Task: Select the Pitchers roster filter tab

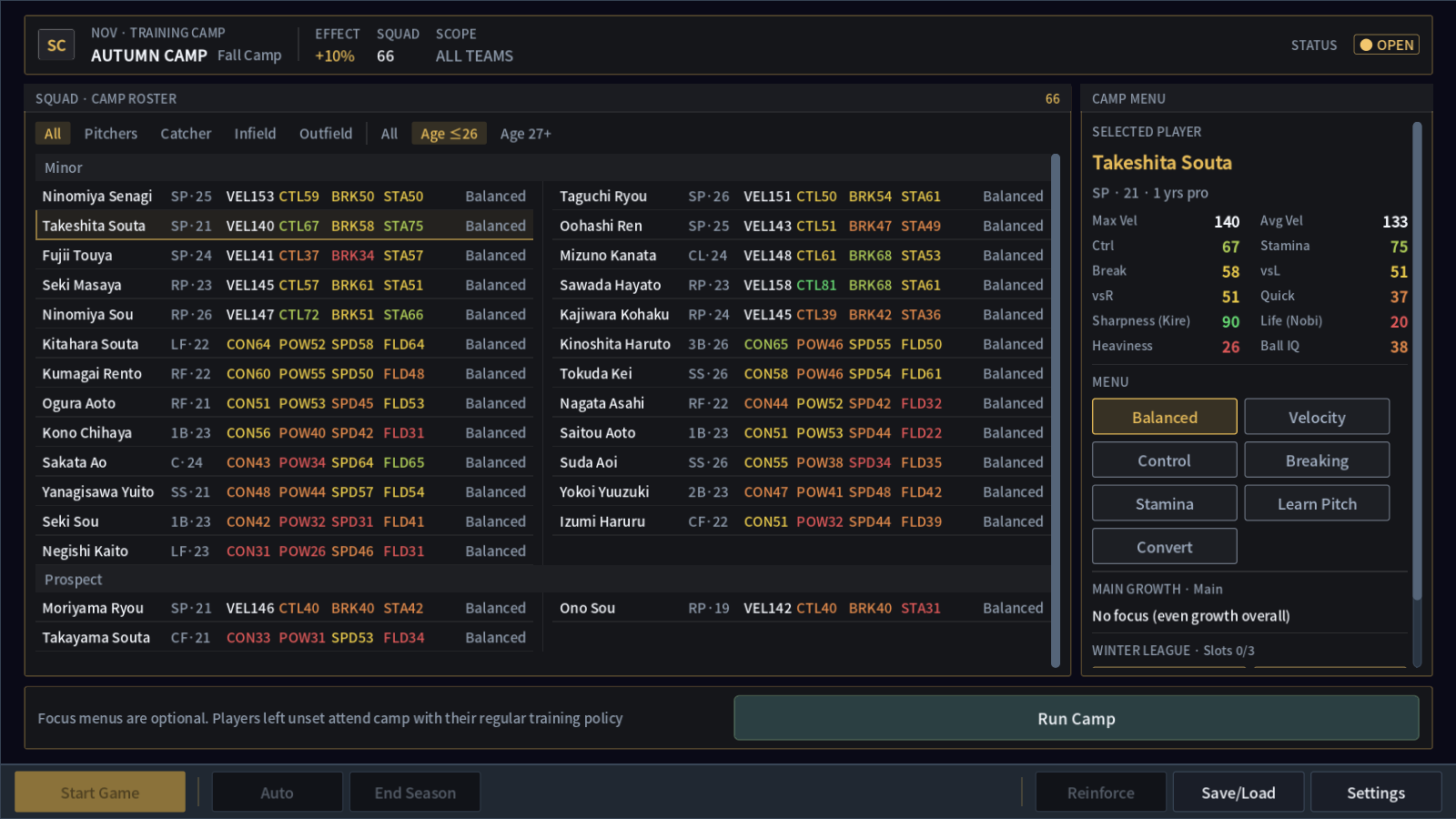Action: tap(111, 134)
